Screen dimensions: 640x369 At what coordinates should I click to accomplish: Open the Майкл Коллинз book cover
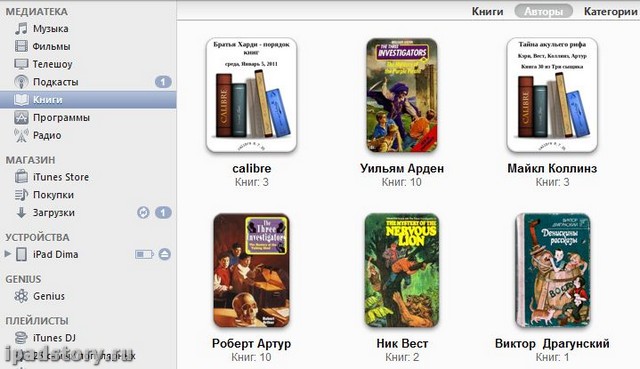(552, 95)
